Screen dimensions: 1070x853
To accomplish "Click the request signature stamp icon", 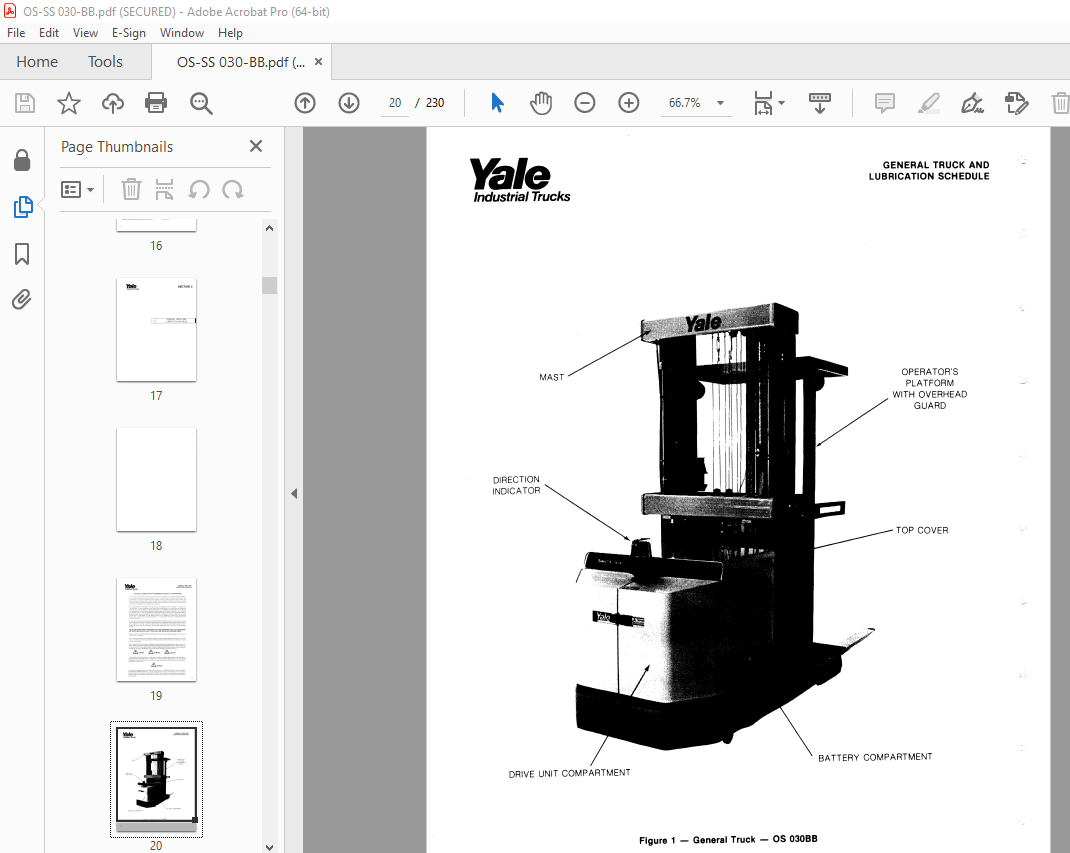I will (1016, 103).
